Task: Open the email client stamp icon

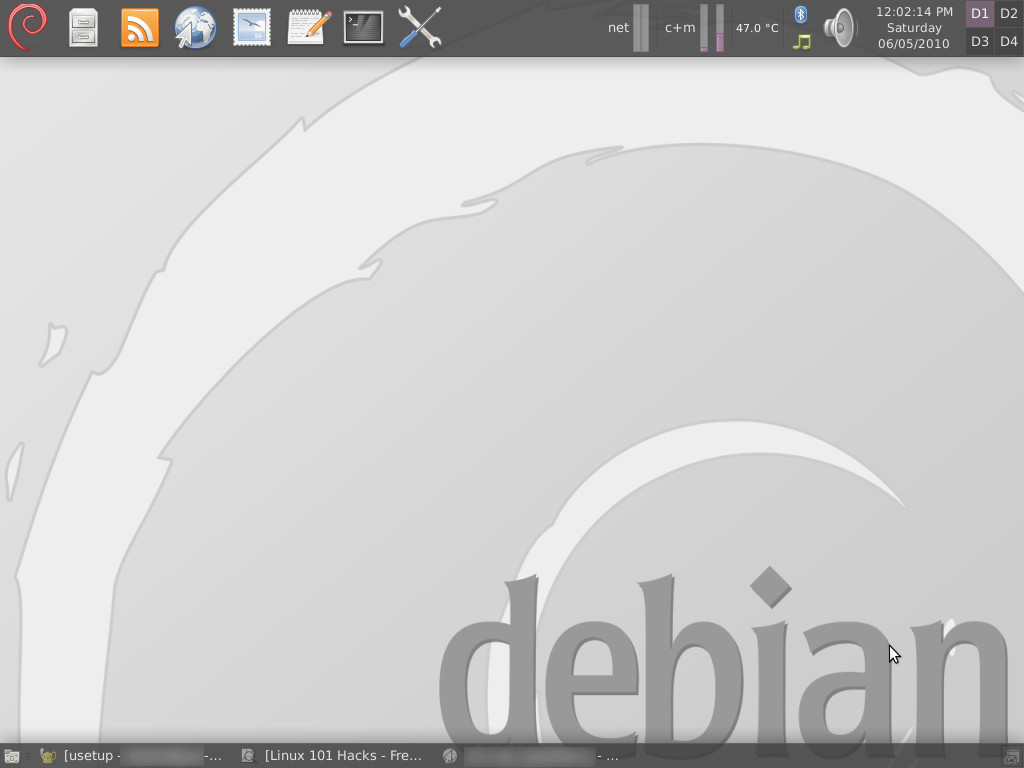Action: click(x=251, y=27)
